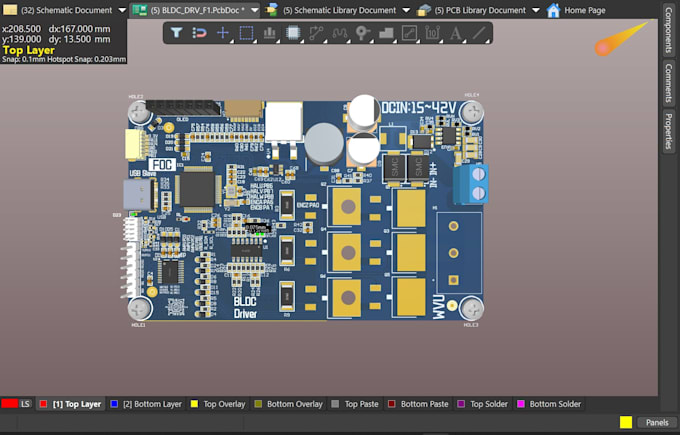The height and width of the screenshot is (435, 680).
Task: Select the Place Line tool
Action: coord(479,33)
